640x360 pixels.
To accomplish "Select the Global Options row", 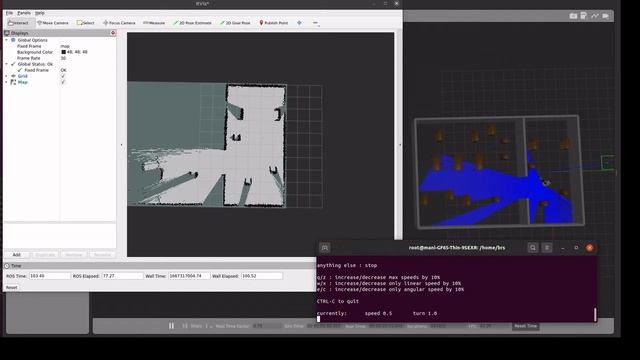I will (32, 40).
